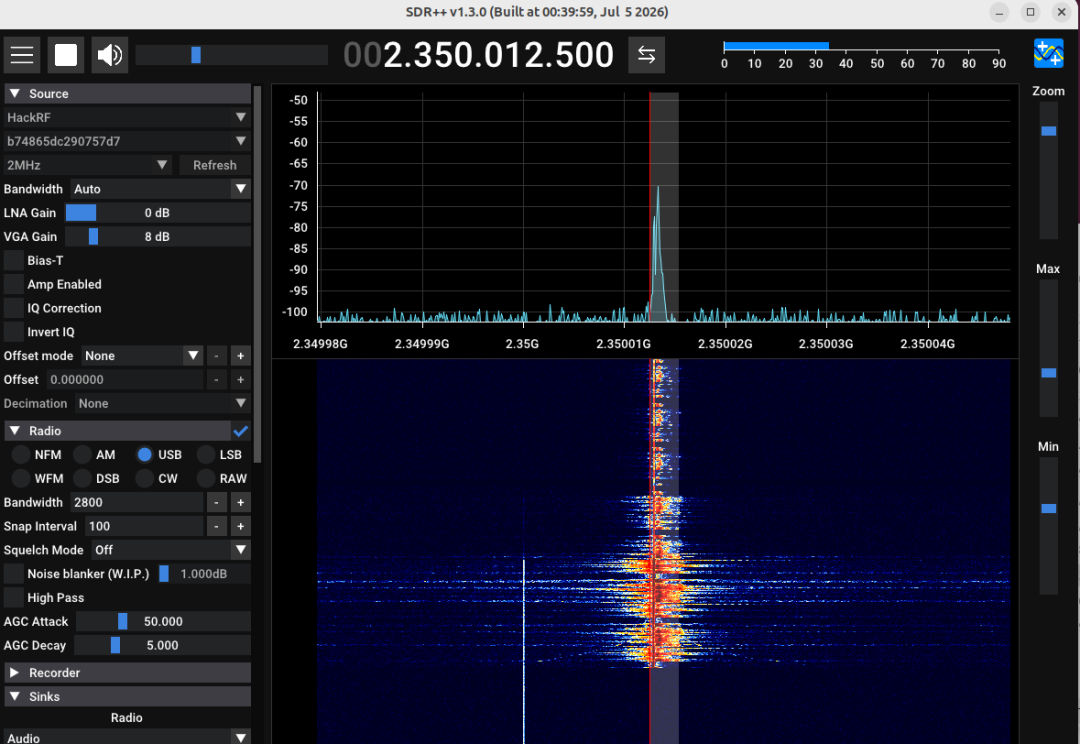The image size is (1080, 744).
Task: Open the Offset mode dropdown
Action: [x=143, y=356]
